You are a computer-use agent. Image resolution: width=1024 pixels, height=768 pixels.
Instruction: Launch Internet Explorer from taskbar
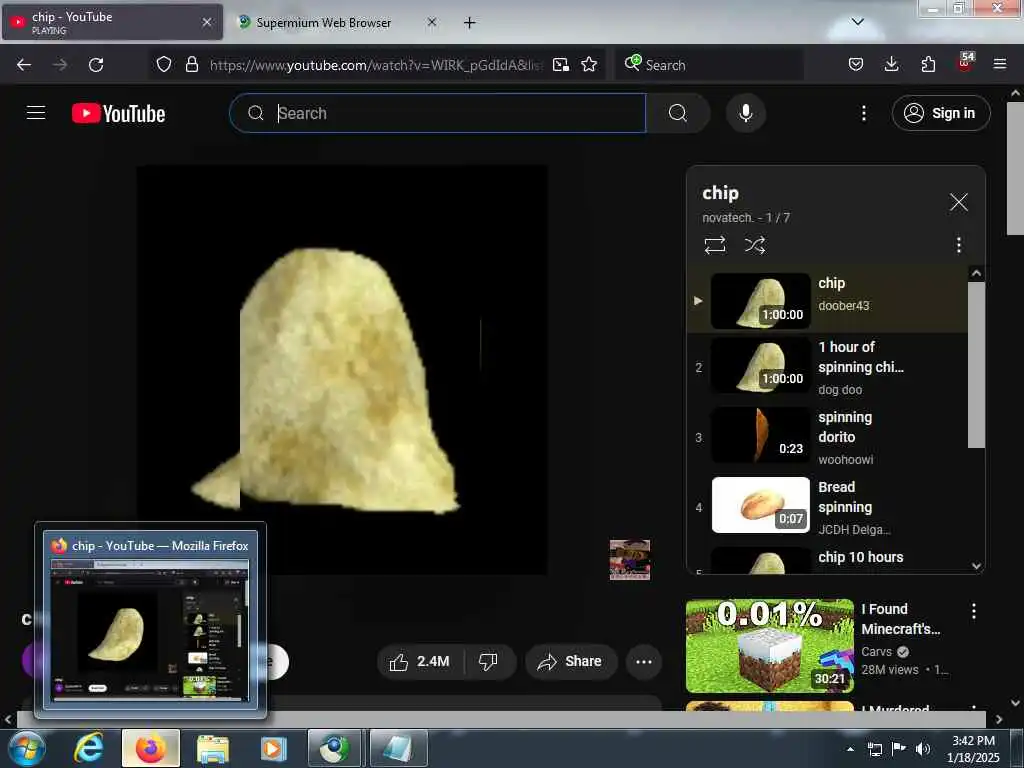click(x=89, y=748)
